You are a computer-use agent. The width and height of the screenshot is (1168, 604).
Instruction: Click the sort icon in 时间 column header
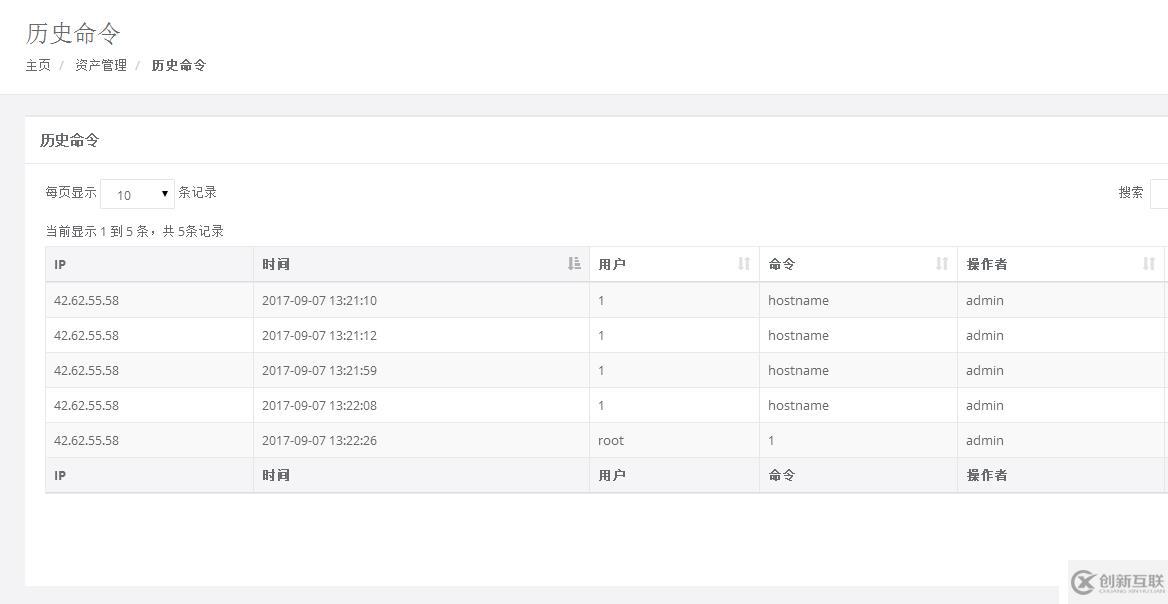tap(574, 264)
